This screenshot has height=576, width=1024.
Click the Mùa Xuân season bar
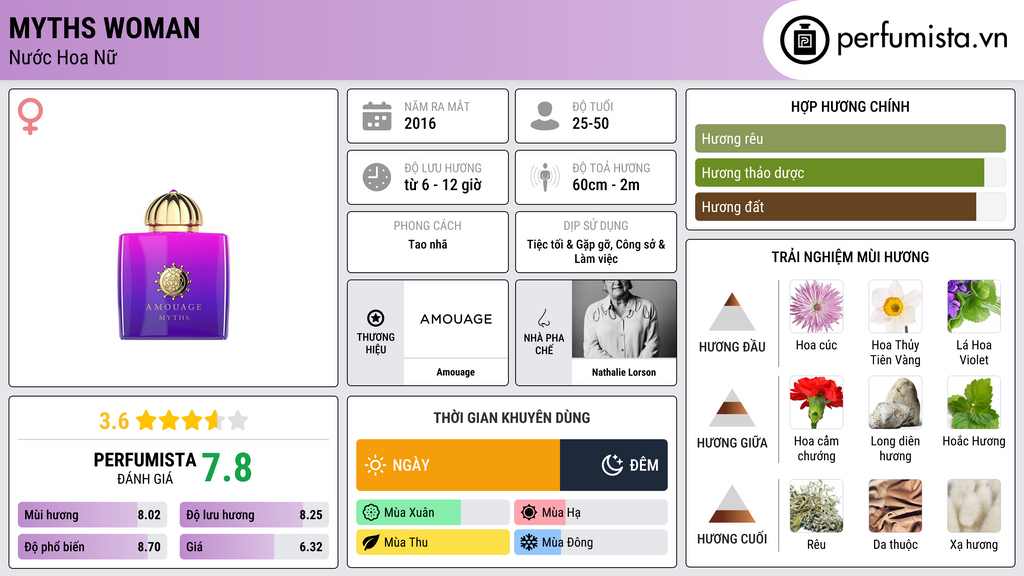pos(432,513)
